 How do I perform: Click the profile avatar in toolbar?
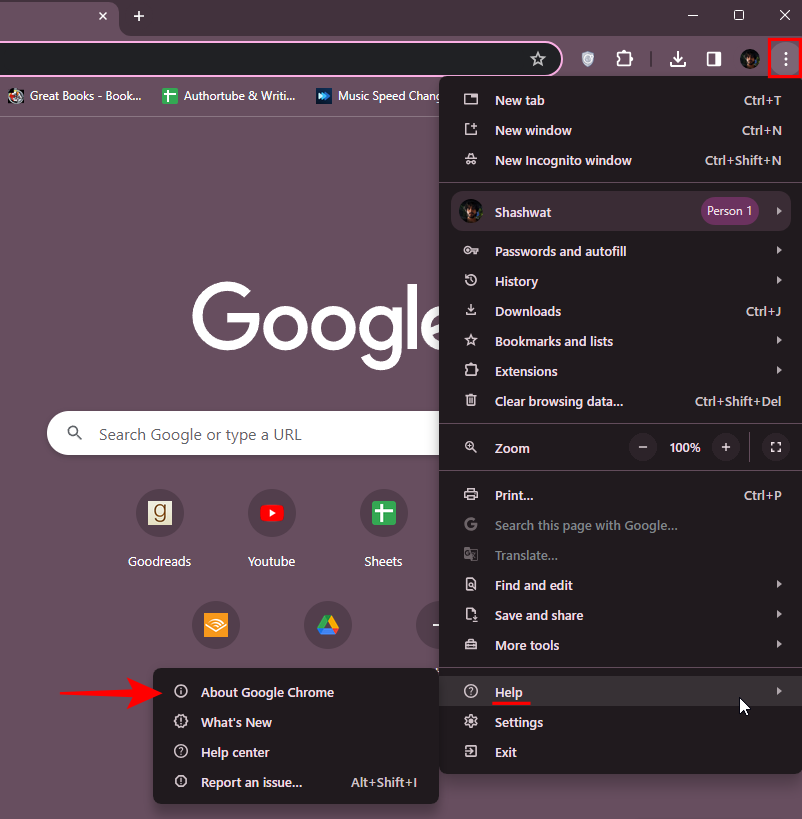pyautogui.click(x=750, y=59)
